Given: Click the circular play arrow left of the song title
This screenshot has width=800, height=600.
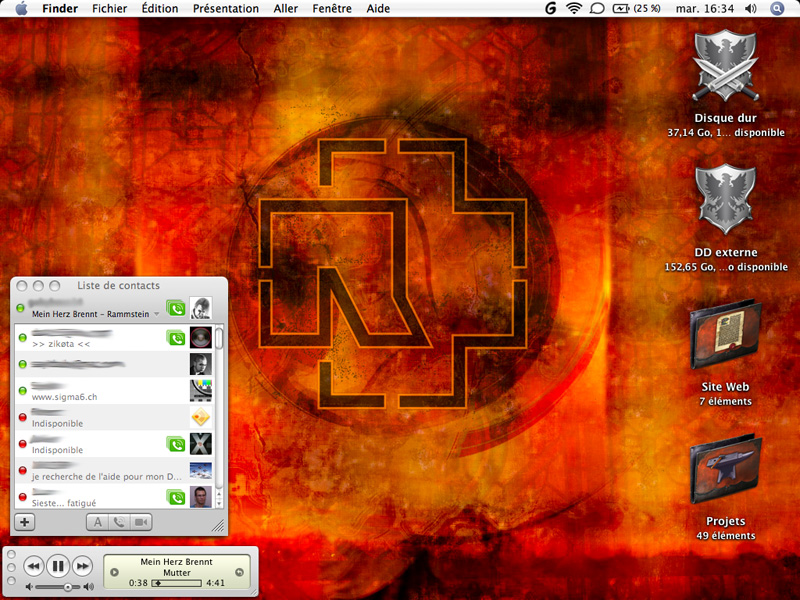Looking at the screenshot, I should [114, 572].
